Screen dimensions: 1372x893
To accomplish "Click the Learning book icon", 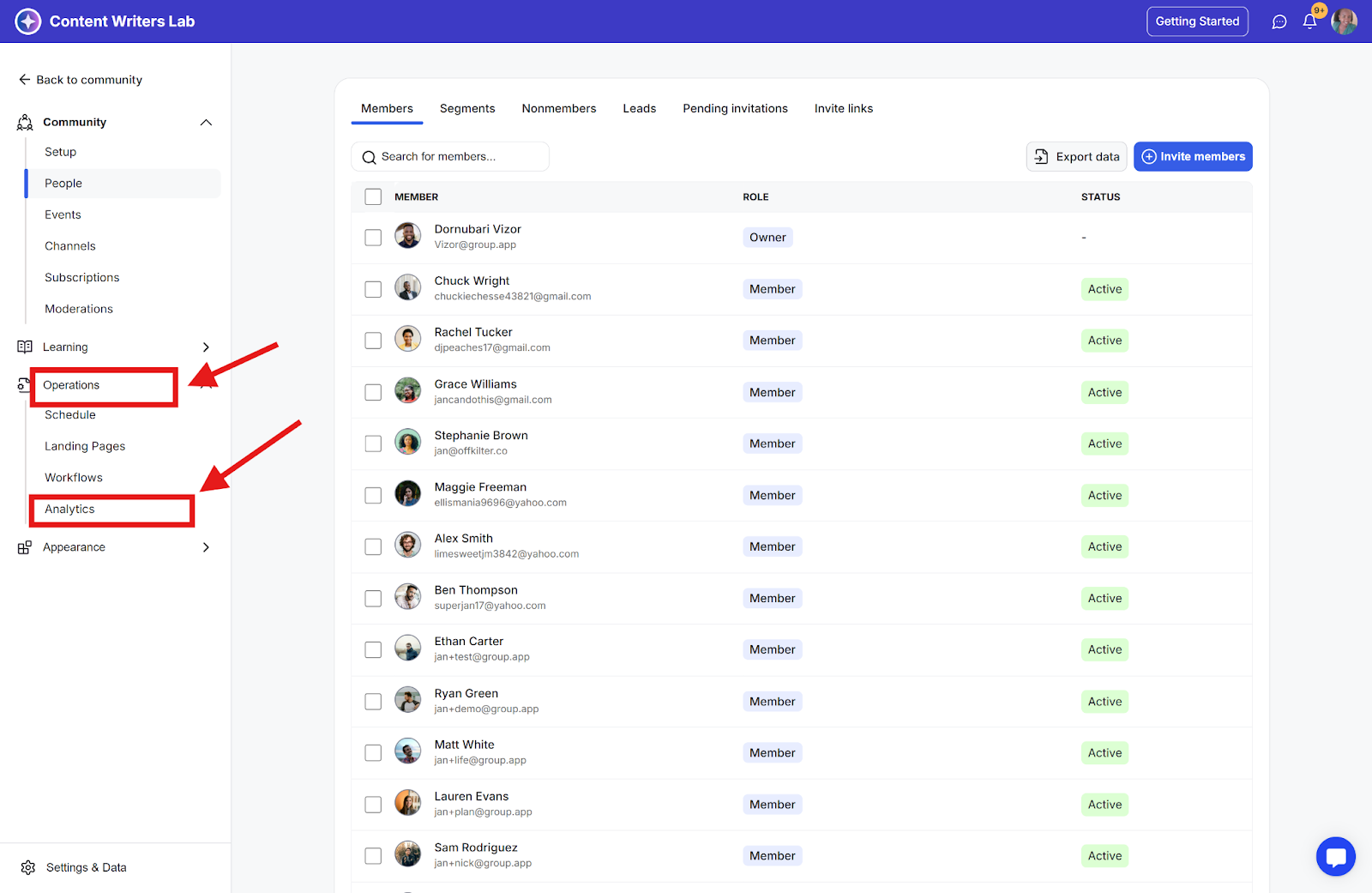I will coord(25,347).
